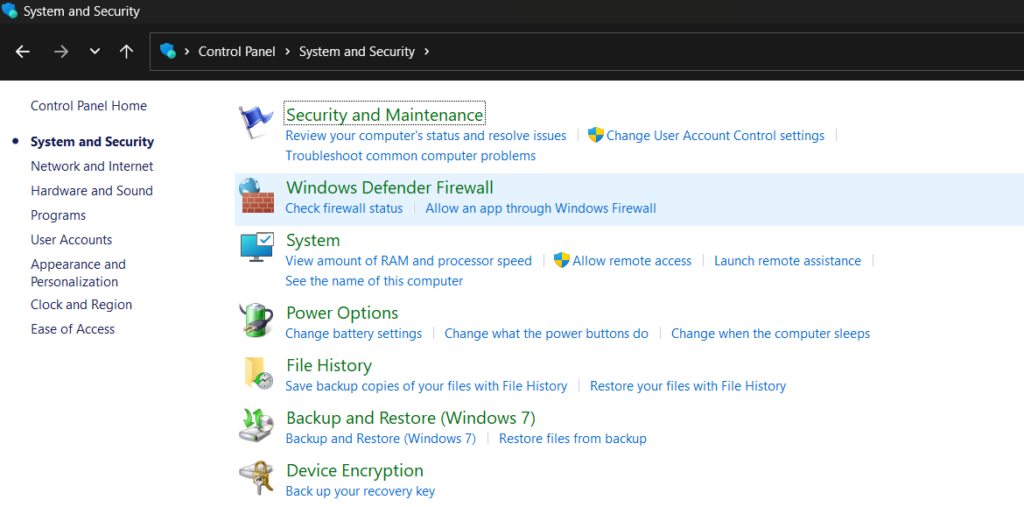Select Hardware and Sound from the sidebar
The image size is (1024, 507).
pos(92,191)
